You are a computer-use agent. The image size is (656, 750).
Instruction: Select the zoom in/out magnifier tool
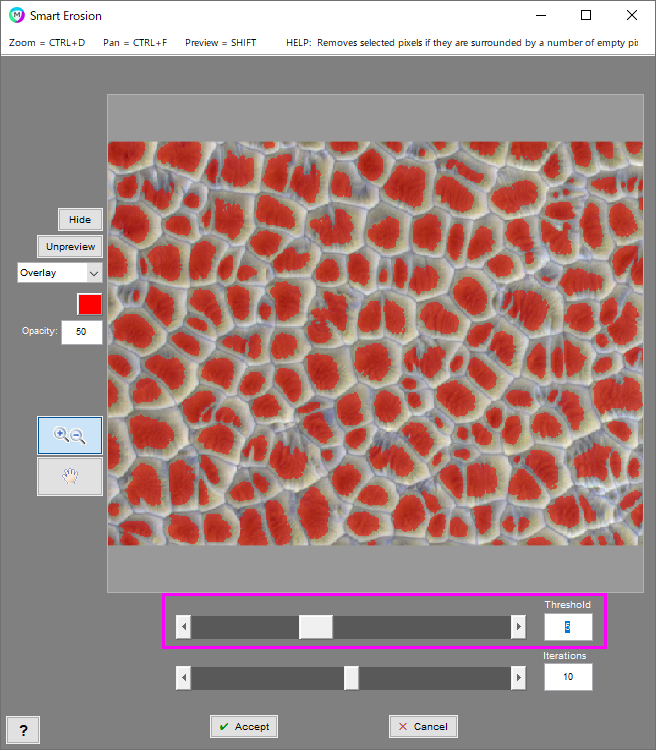(70, 435)
